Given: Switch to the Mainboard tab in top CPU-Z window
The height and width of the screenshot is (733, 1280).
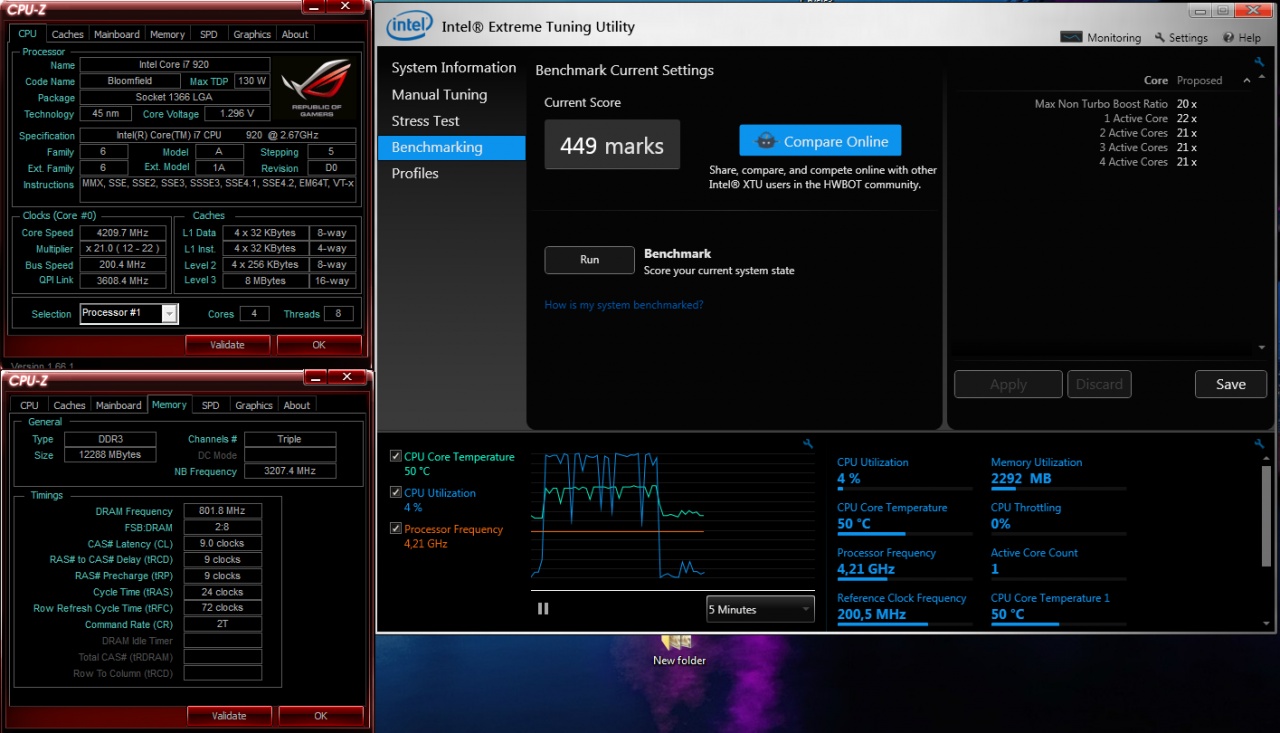Looking at the screenshot, I should (117, 34).
